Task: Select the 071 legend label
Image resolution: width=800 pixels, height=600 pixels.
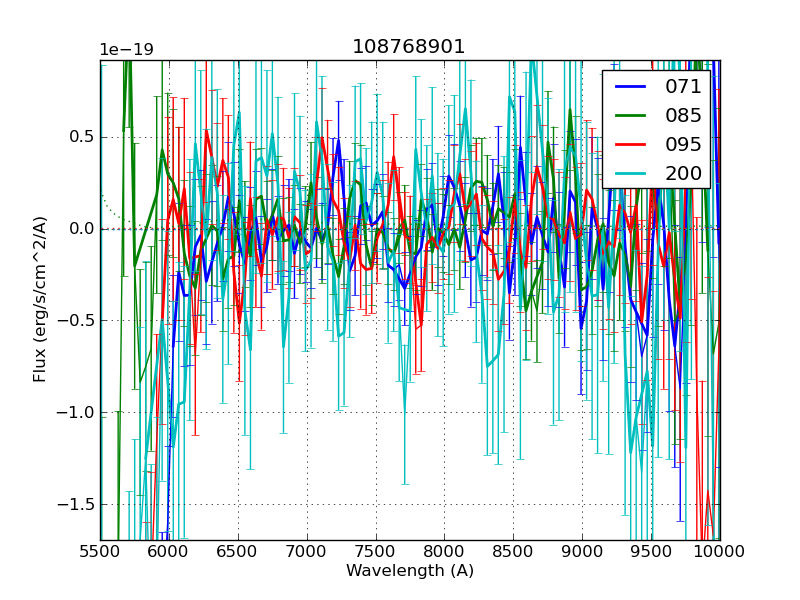Action: pyautogui.click(x=683, y=86)
